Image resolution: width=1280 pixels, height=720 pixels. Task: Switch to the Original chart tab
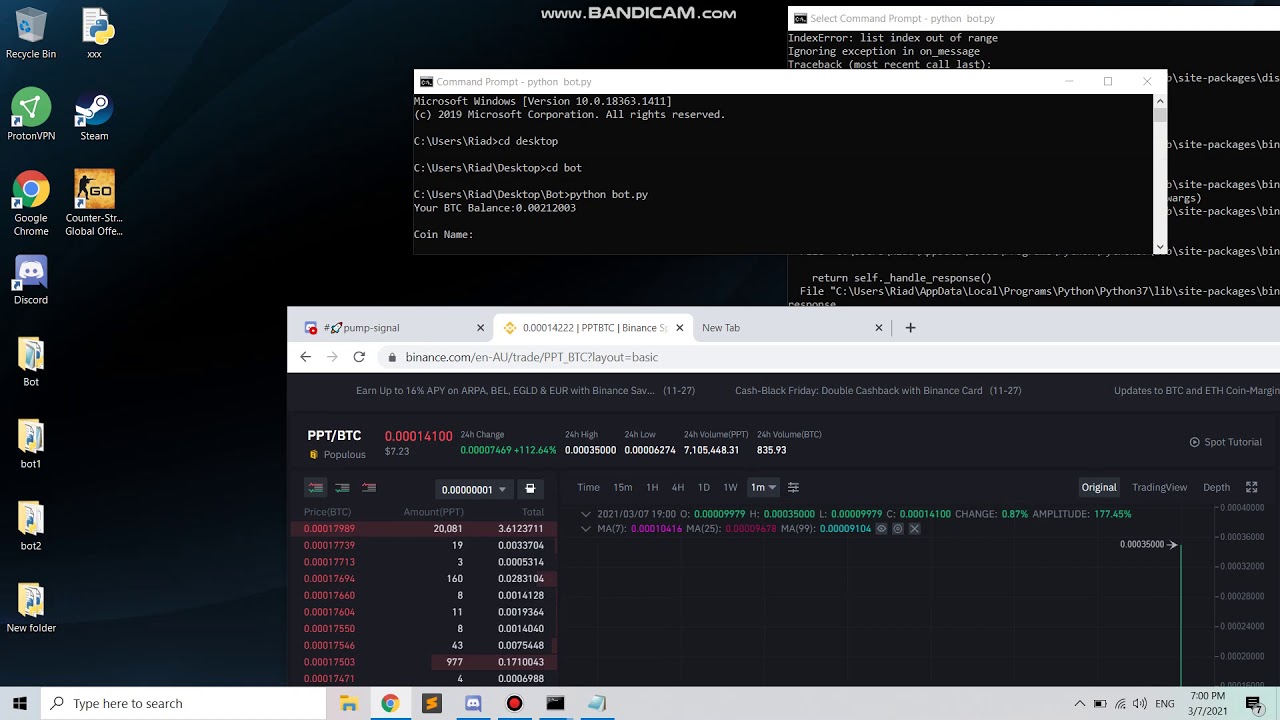(1099, 487)
